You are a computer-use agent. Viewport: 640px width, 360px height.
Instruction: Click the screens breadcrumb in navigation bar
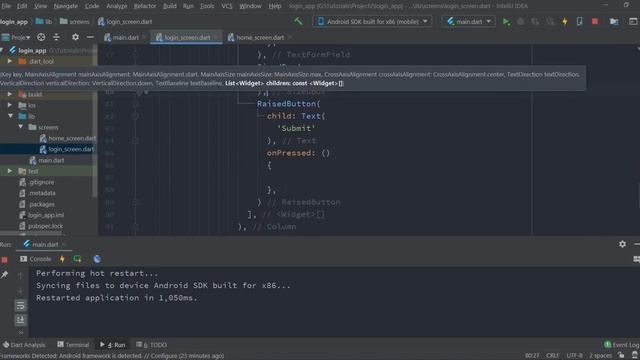(x=74, y=22)
